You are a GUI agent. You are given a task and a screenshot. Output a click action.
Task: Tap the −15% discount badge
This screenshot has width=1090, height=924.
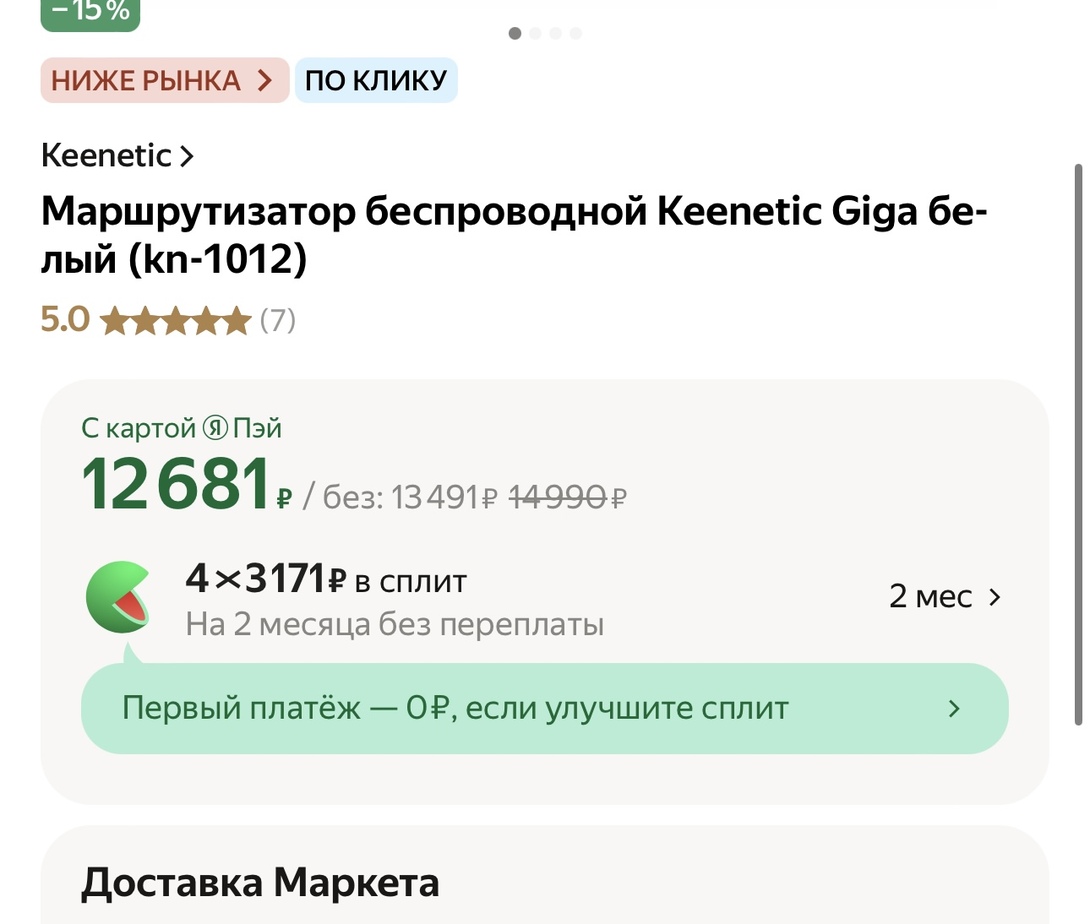click(x=90, y=14)
